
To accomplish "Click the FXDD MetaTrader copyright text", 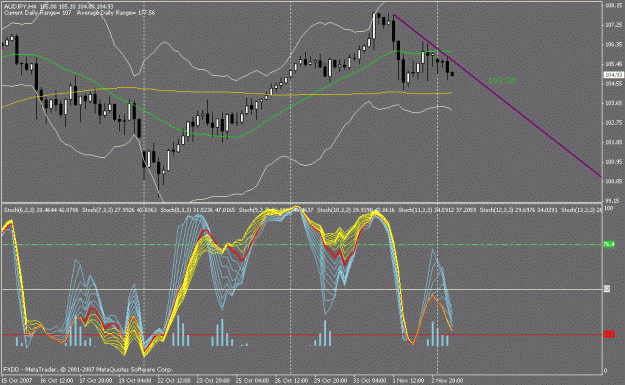I will (x=88, y=370).
